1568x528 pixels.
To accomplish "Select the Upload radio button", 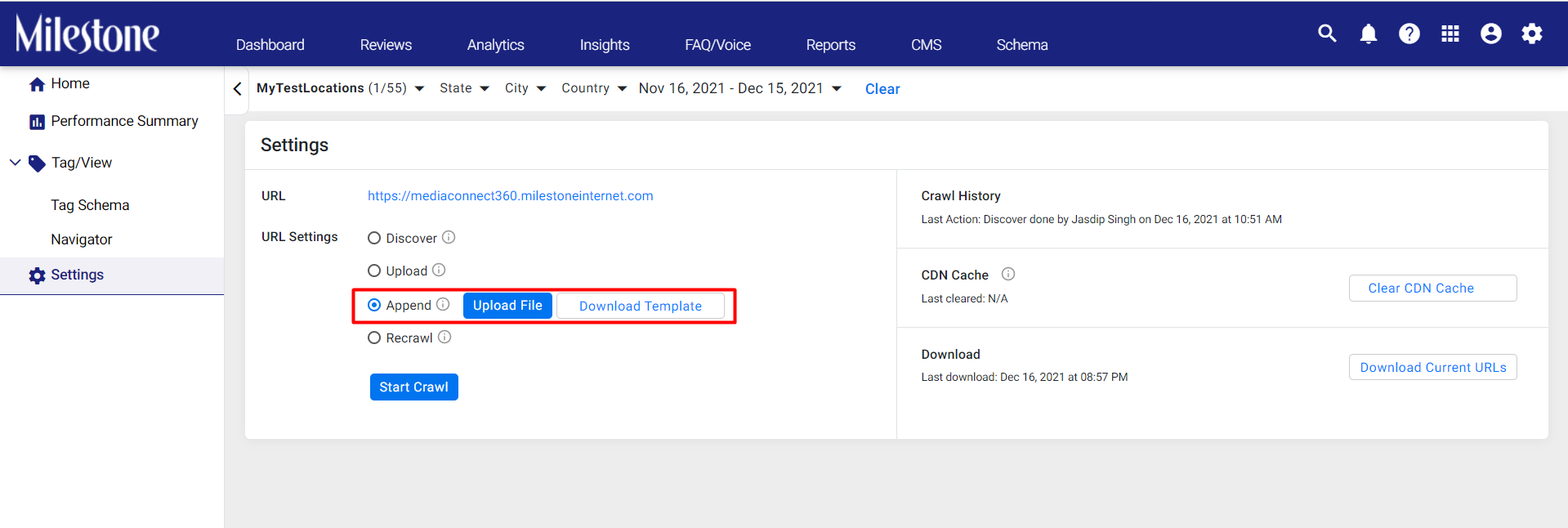I will [x=374, y=271].
